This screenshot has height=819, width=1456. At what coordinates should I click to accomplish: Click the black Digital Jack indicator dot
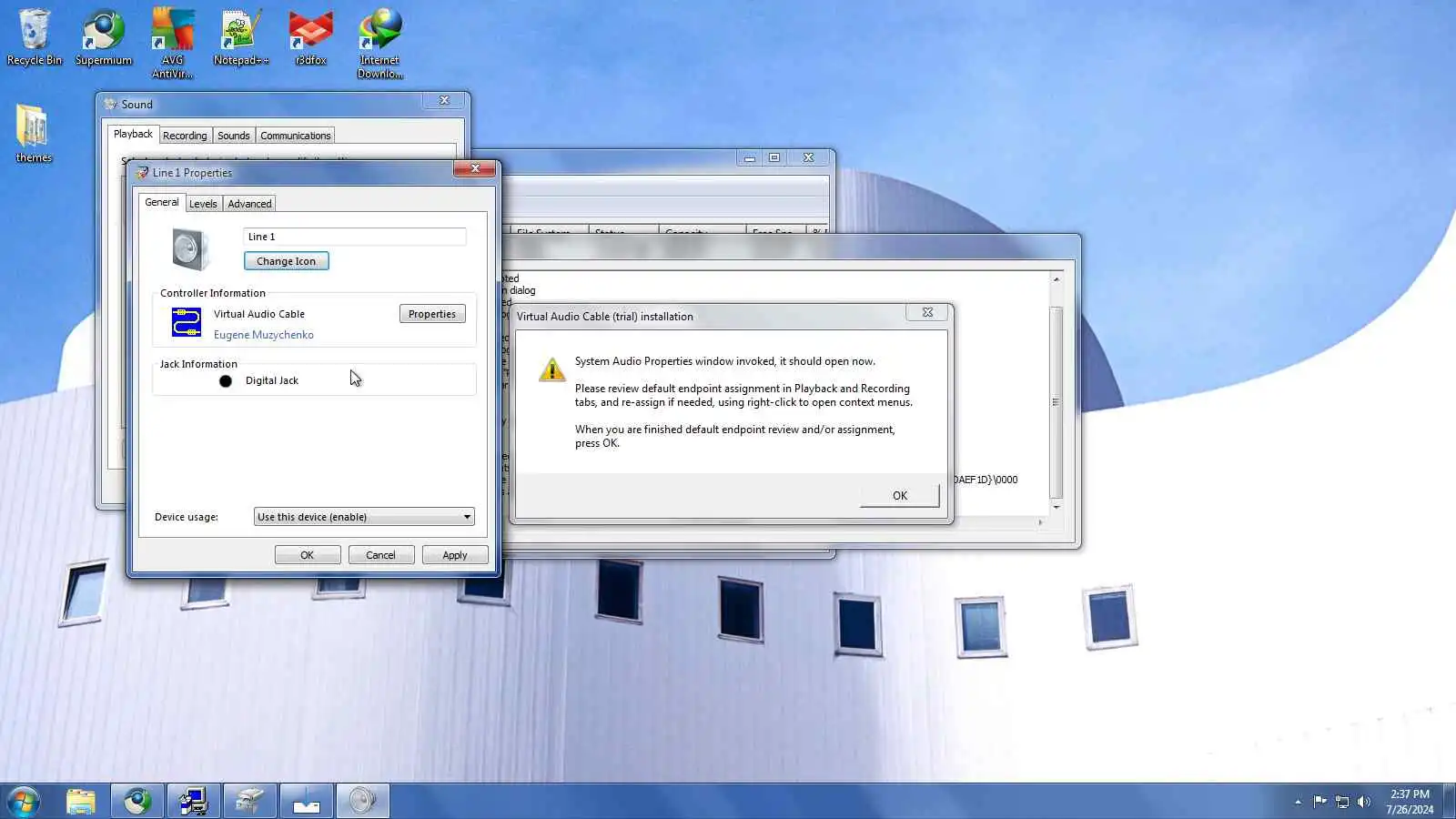pos(226,381)
